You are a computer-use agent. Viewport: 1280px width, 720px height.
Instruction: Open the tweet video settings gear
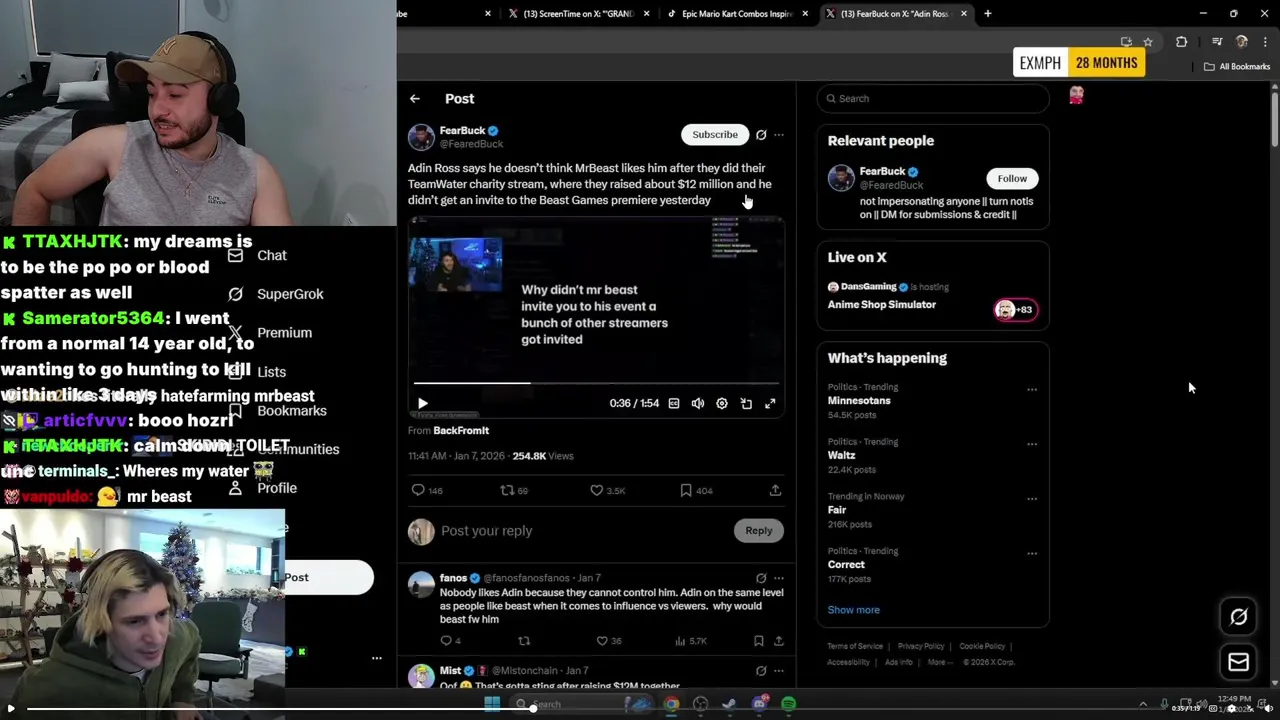(x=722, y=403)
